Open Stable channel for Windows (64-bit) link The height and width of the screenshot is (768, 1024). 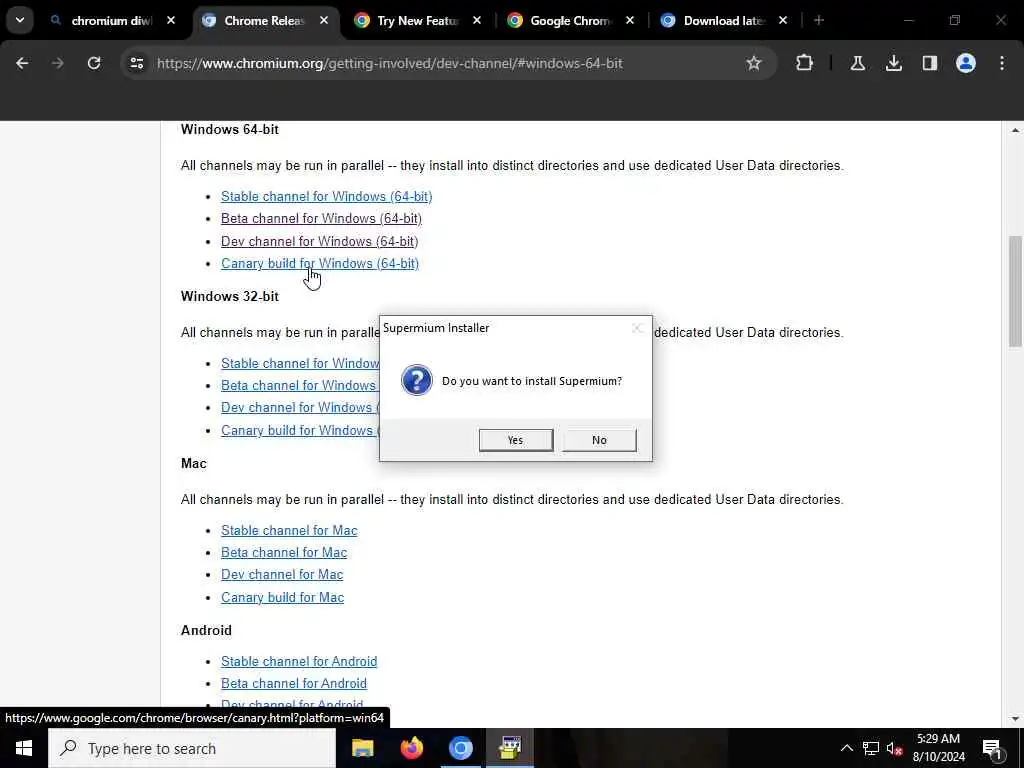coord(327,197)
